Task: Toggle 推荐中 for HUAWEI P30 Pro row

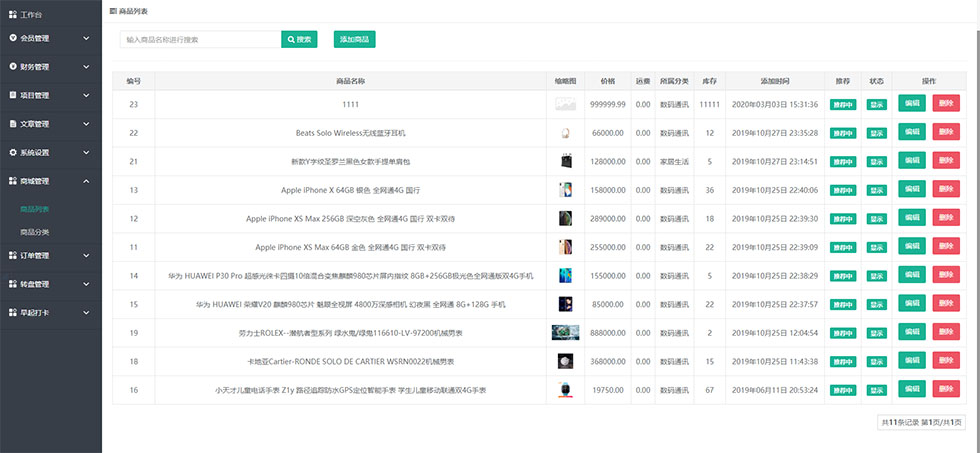Action: pyautogui.click(x=843, y=276)
